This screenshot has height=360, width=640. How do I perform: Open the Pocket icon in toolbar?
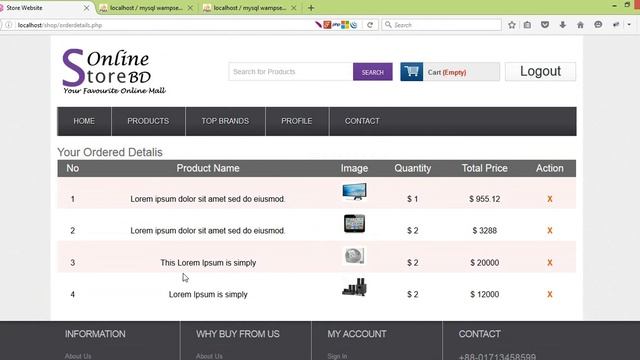[545, 25]
